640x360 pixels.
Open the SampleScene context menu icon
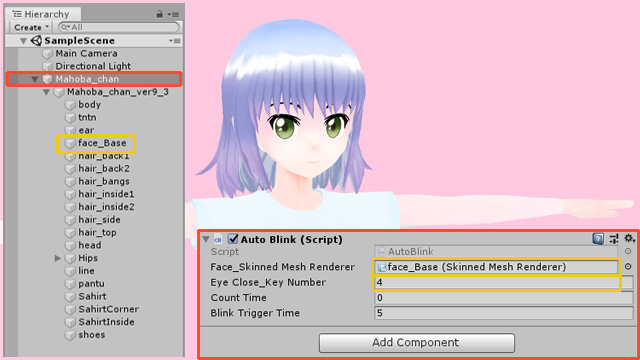[x=175, y=41]
